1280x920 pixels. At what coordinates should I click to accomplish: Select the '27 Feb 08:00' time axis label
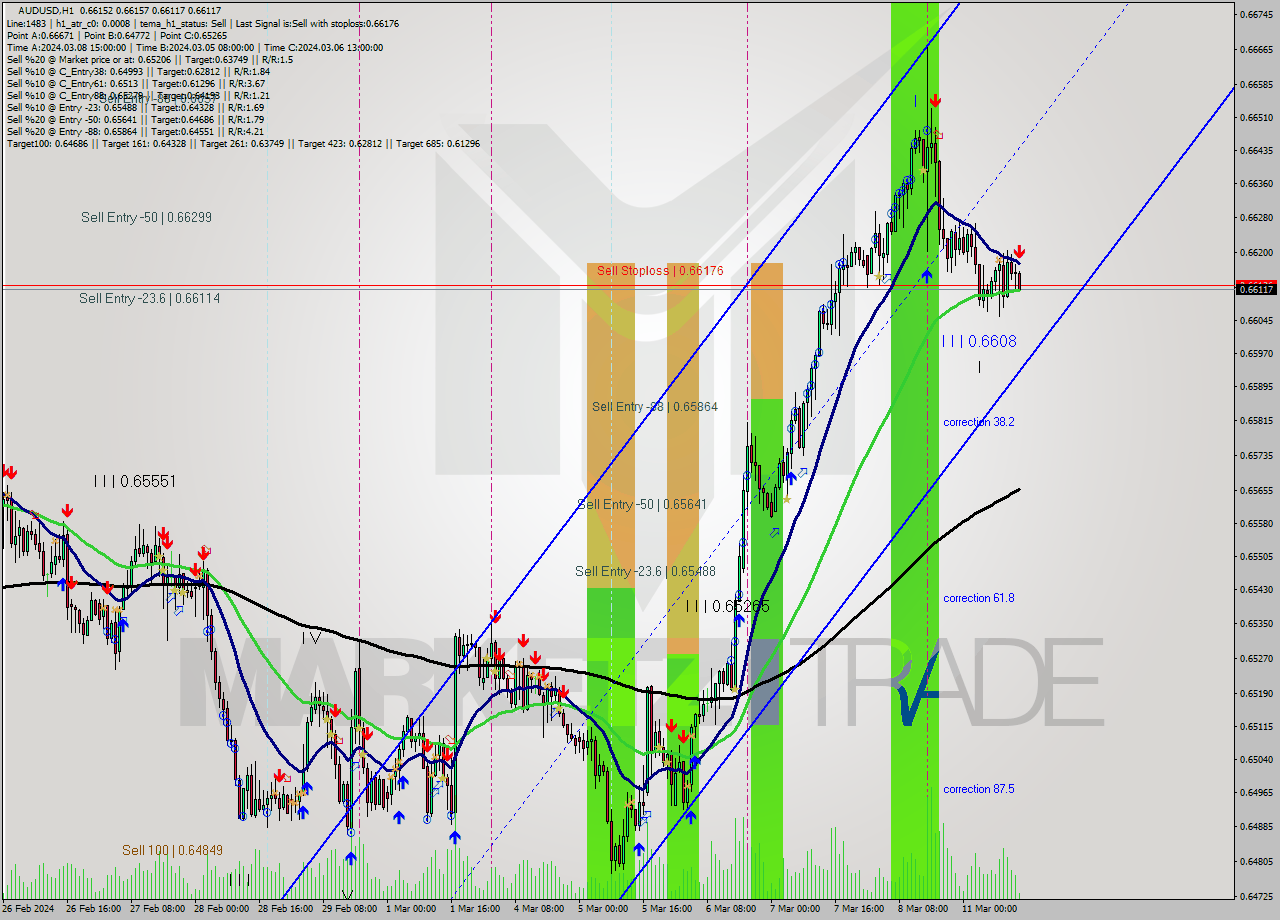tap(158, 909)
